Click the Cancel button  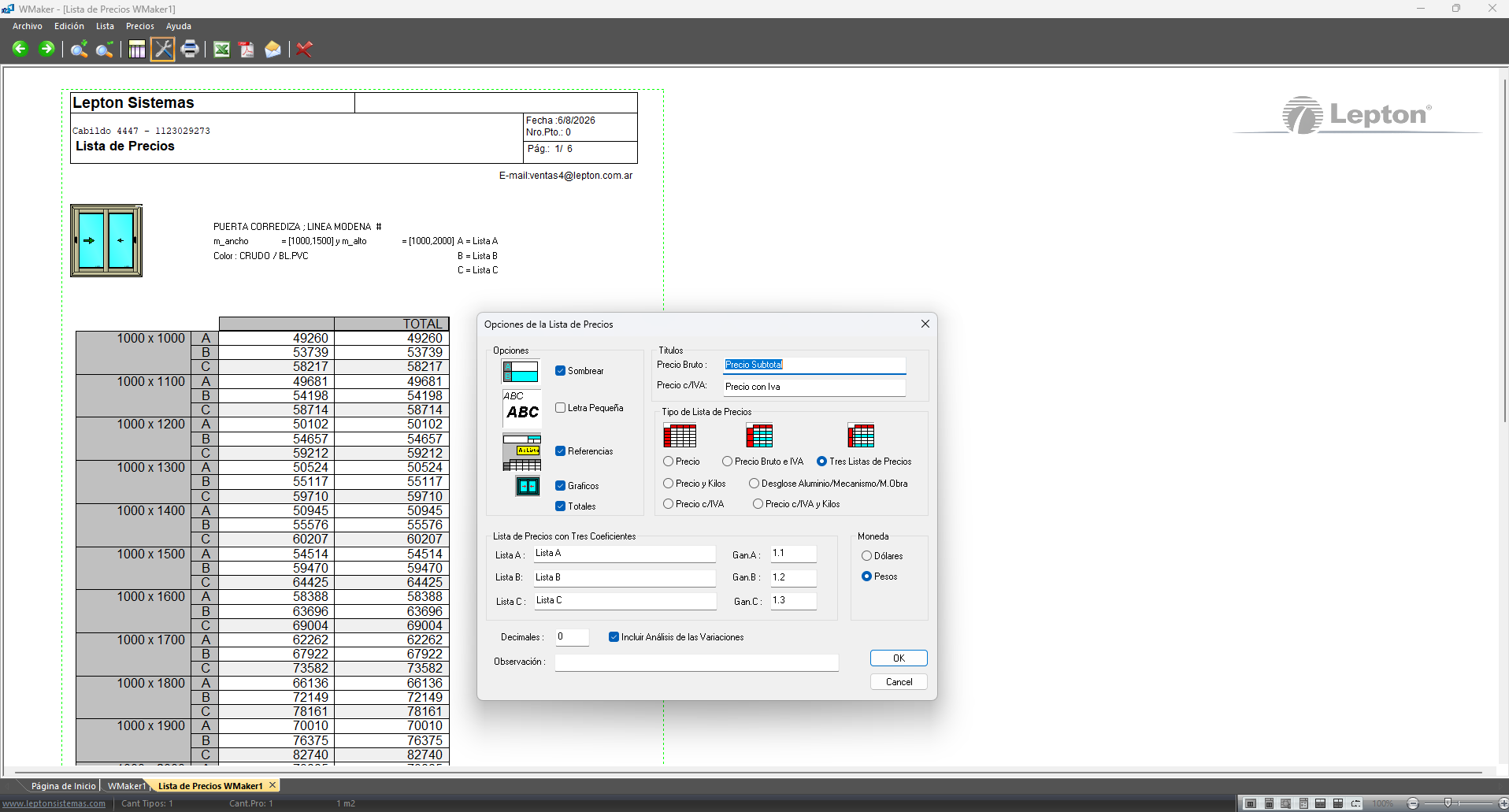(x=899, y=682)
